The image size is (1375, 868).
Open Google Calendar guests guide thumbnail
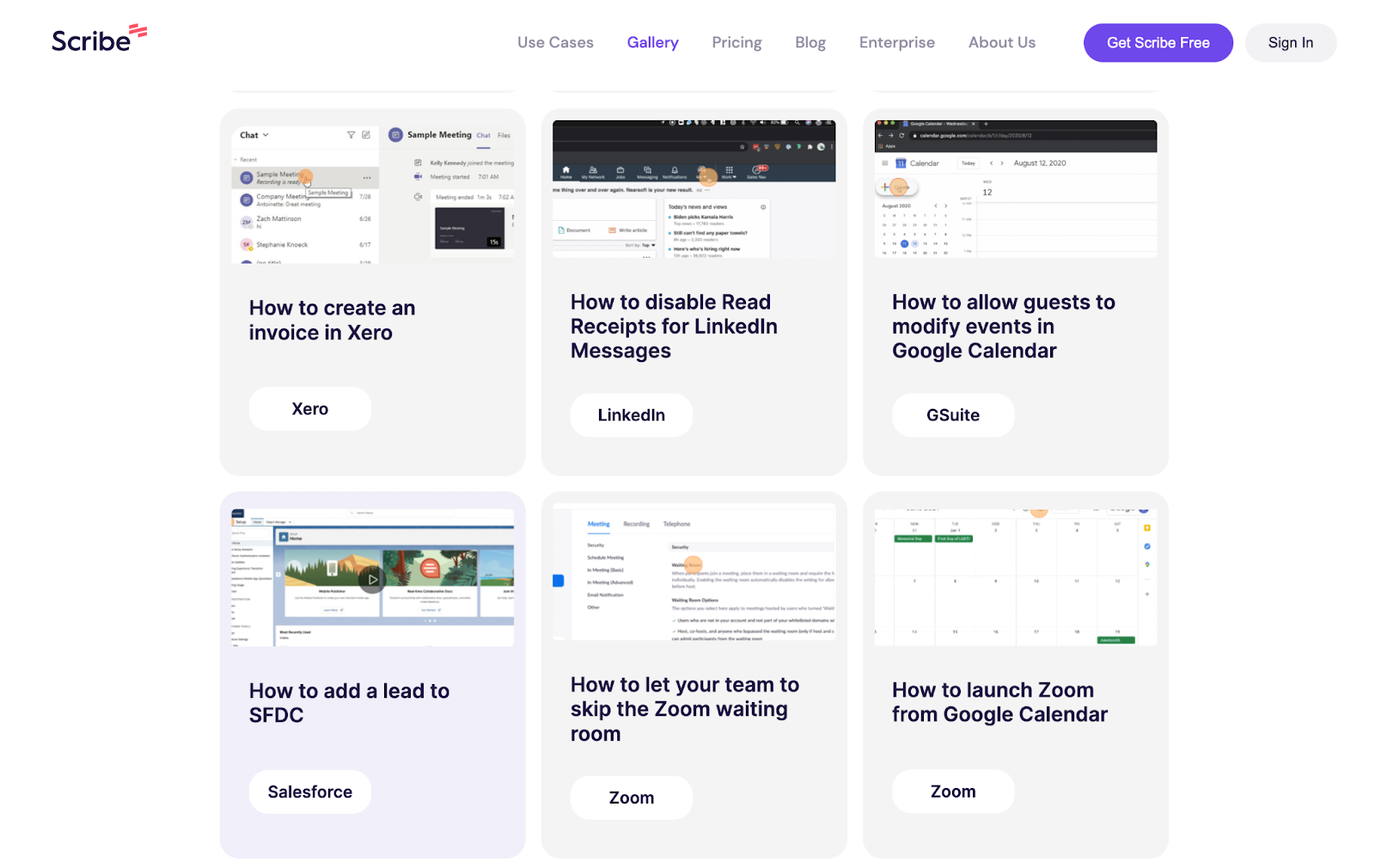[x=1016, y=189]
